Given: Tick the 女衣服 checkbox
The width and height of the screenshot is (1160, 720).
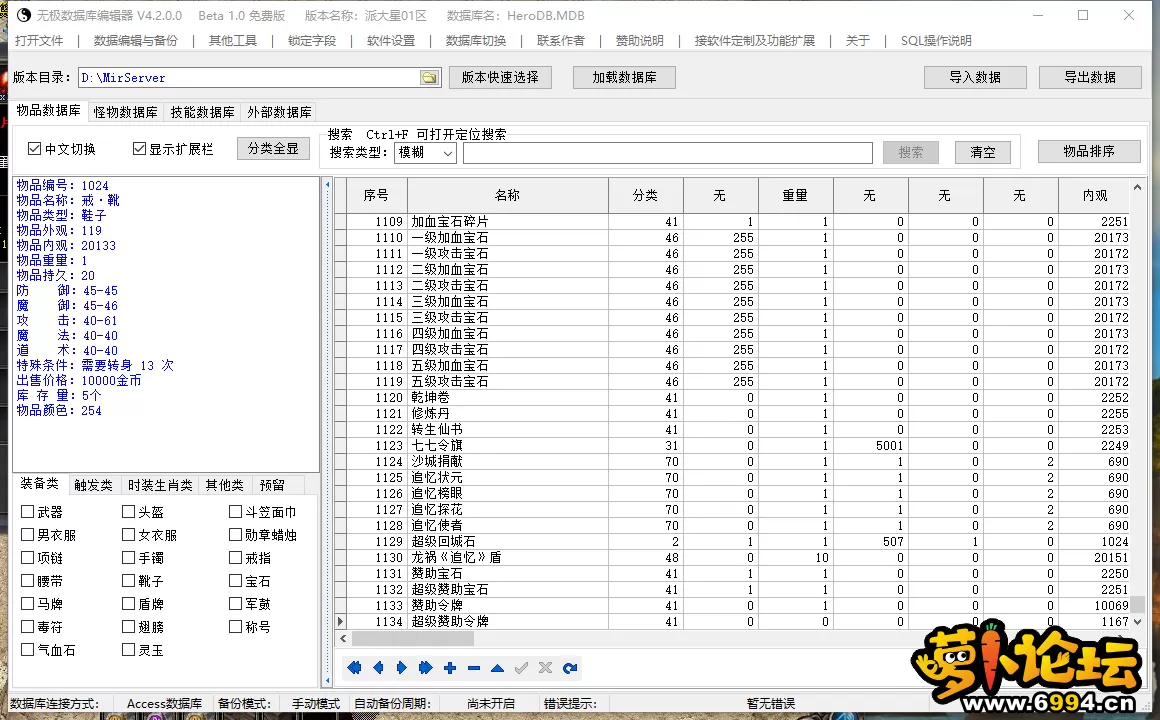Looking at the screenshot, I should pos(128,534).
